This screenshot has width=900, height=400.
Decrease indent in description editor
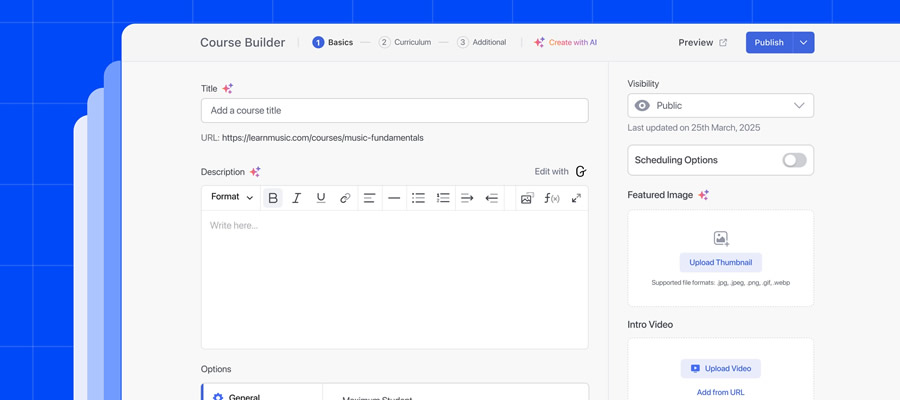click(x=491, y=198)
